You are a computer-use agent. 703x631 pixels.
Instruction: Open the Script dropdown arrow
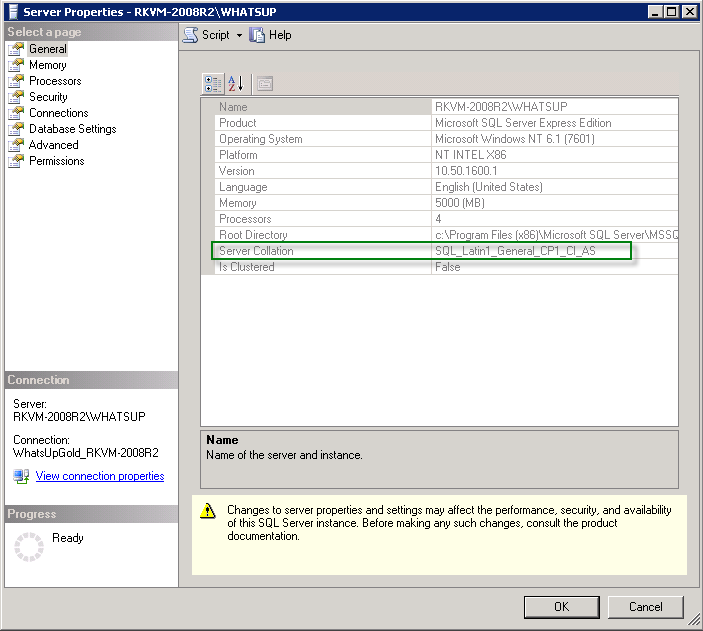click(239, 35)
